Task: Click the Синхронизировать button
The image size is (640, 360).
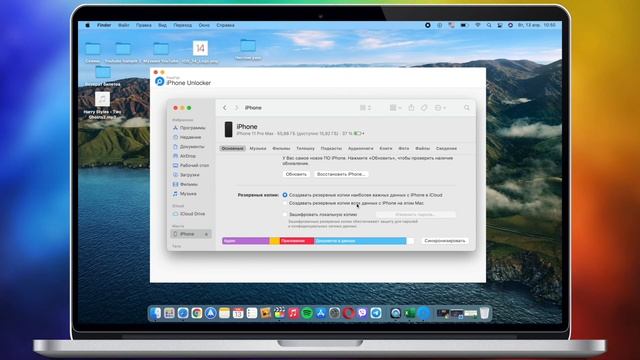Action: 444,241
